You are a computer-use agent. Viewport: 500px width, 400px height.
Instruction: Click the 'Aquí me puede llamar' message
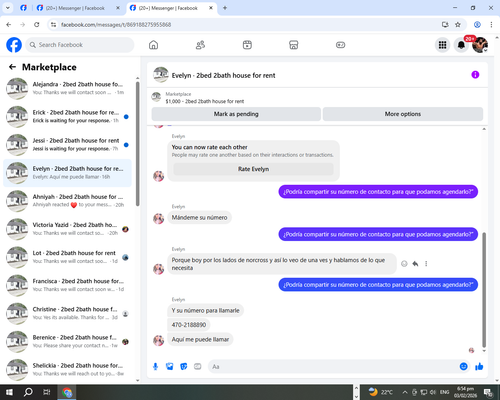[x=200, y=339]
